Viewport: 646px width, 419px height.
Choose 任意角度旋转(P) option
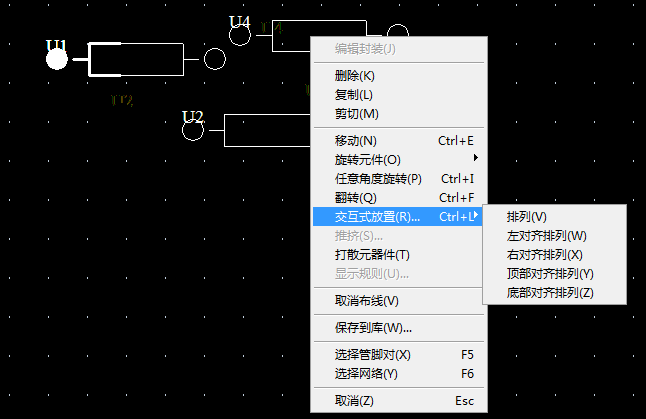(378, 179)
